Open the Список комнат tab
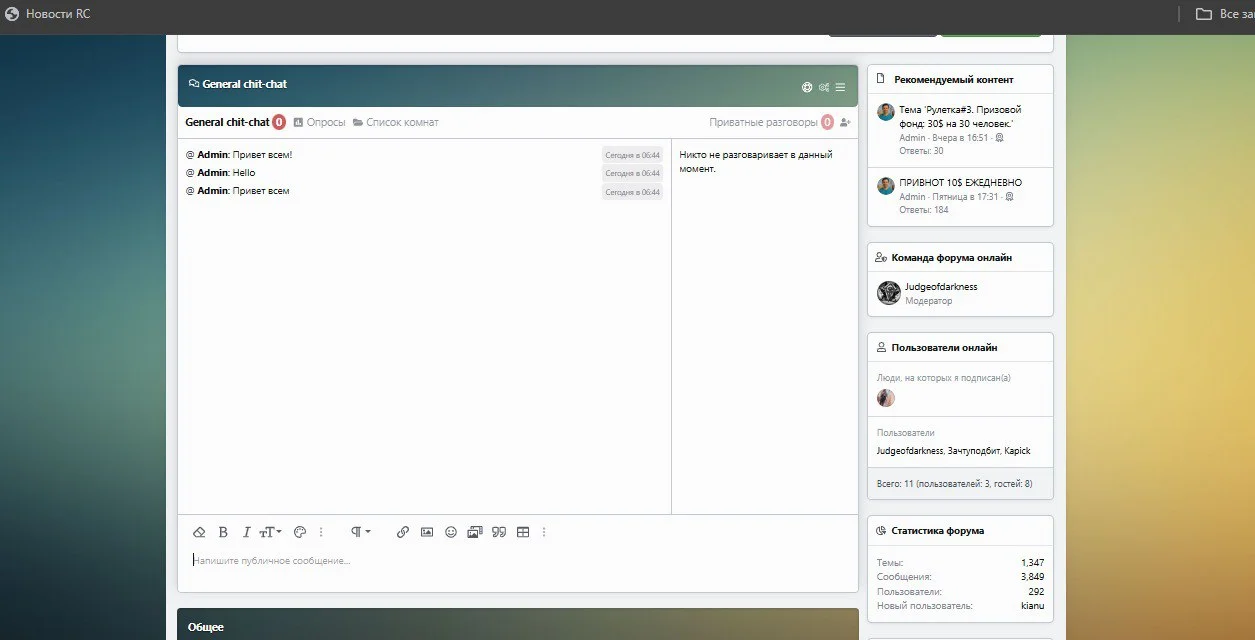Viewport: 1255px width, 640px height. click(396, 122)
